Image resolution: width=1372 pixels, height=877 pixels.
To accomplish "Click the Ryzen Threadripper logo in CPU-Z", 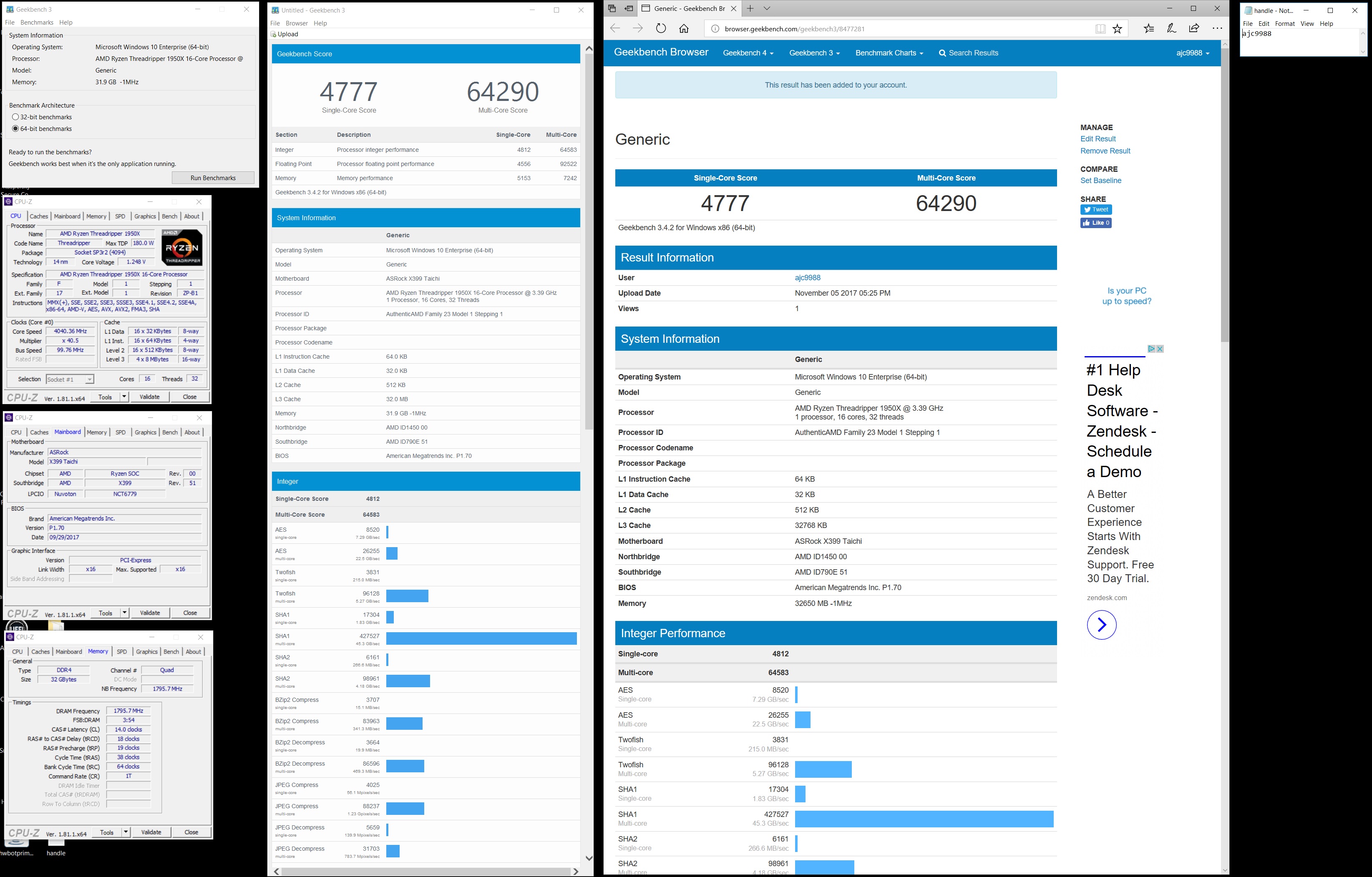I will click(182, 248).
